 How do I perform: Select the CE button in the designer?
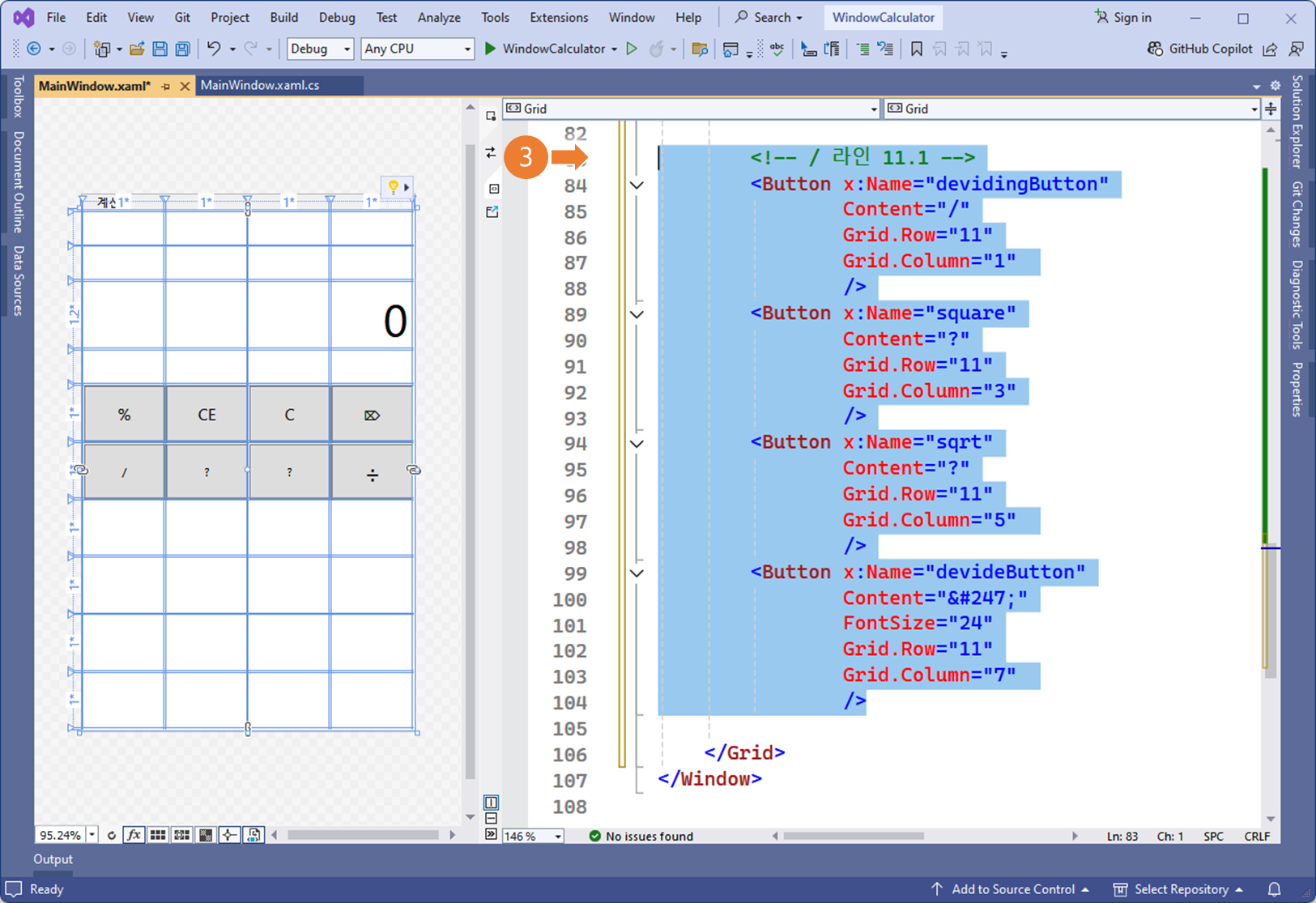pos(207,415)
